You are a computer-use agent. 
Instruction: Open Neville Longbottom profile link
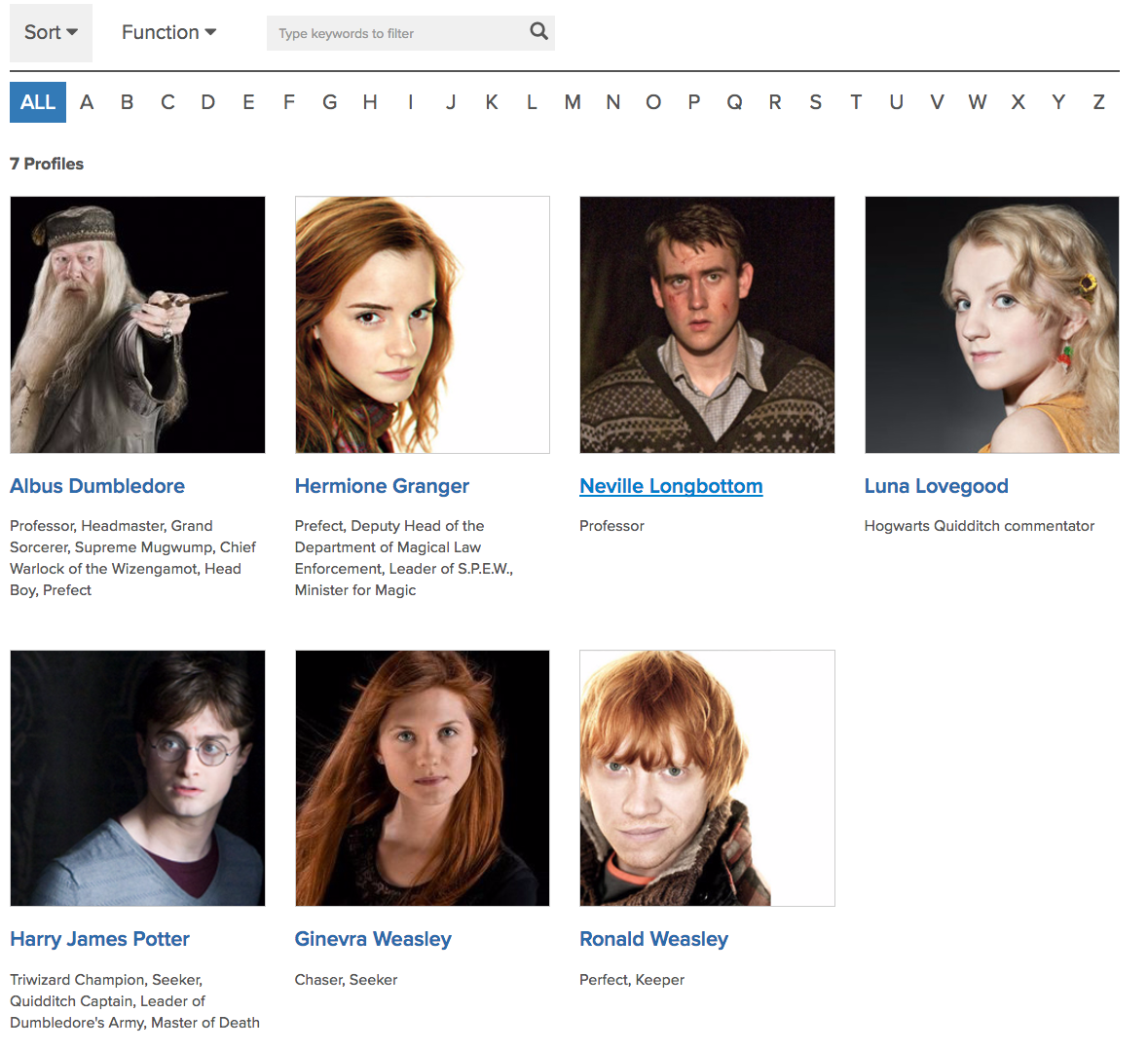tap(672, 486)
